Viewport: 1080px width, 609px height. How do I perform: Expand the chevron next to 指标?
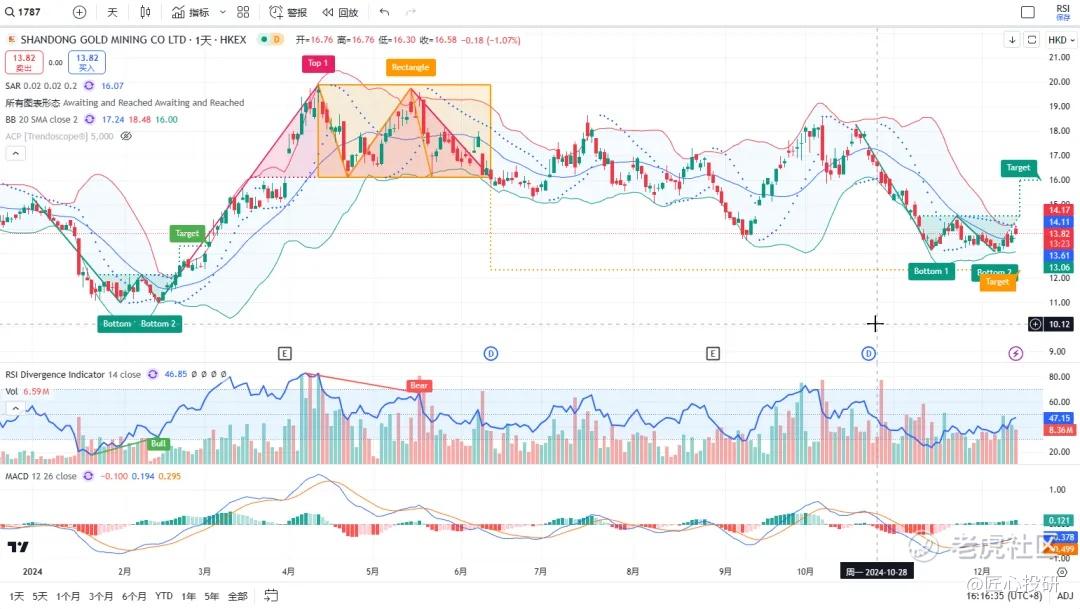pyautogui.click(x=222, y=12)
